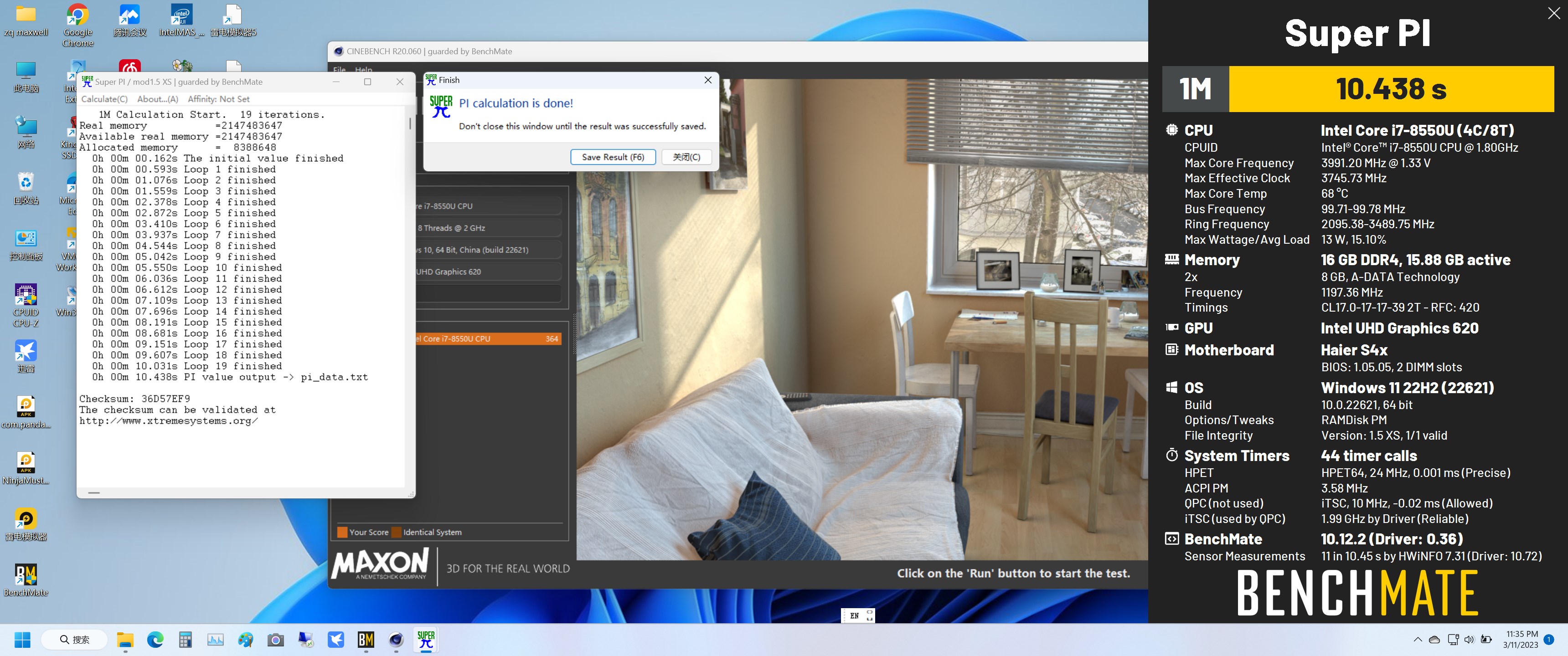The image size is (1568, 656).
Task: Open Calculator from the taskbar
Action: tap(185, 640)
